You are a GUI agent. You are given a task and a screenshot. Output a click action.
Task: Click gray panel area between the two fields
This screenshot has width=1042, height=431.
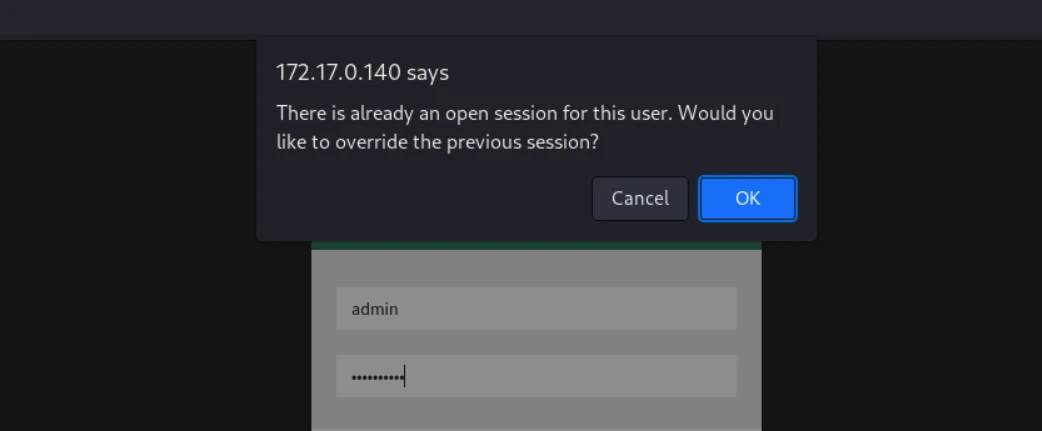[536, 342]
